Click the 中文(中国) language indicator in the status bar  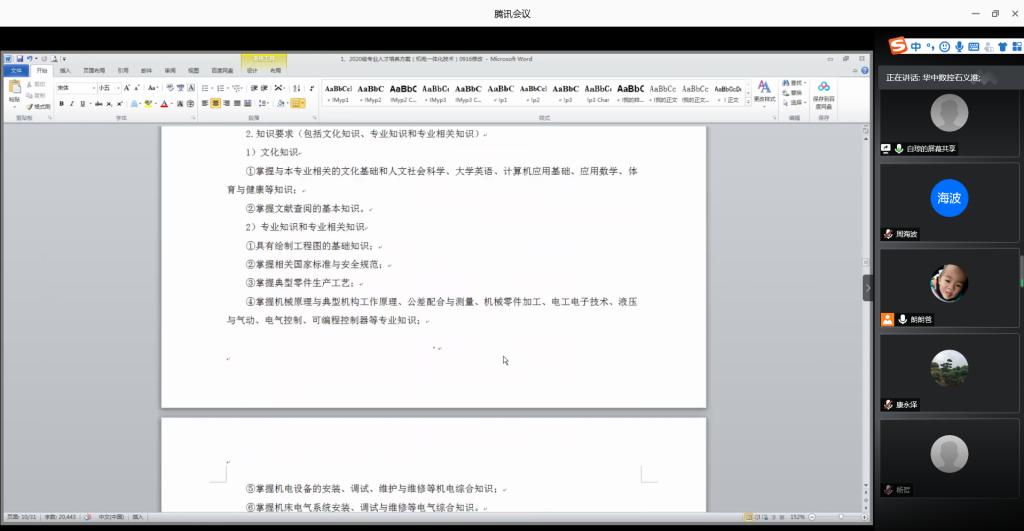click(x=111, y=517)
